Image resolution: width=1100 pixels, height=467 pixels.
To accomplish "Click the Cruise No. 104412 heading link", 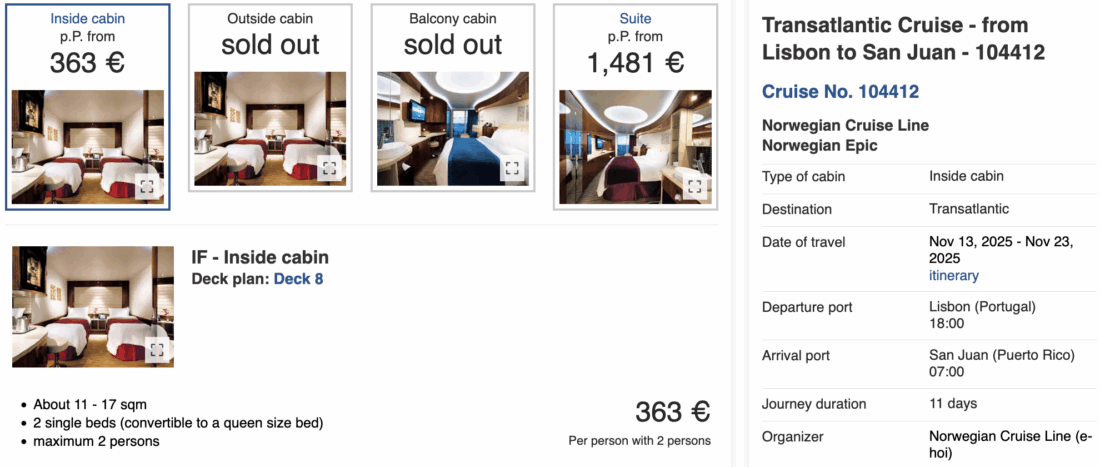I will [840, 92].
